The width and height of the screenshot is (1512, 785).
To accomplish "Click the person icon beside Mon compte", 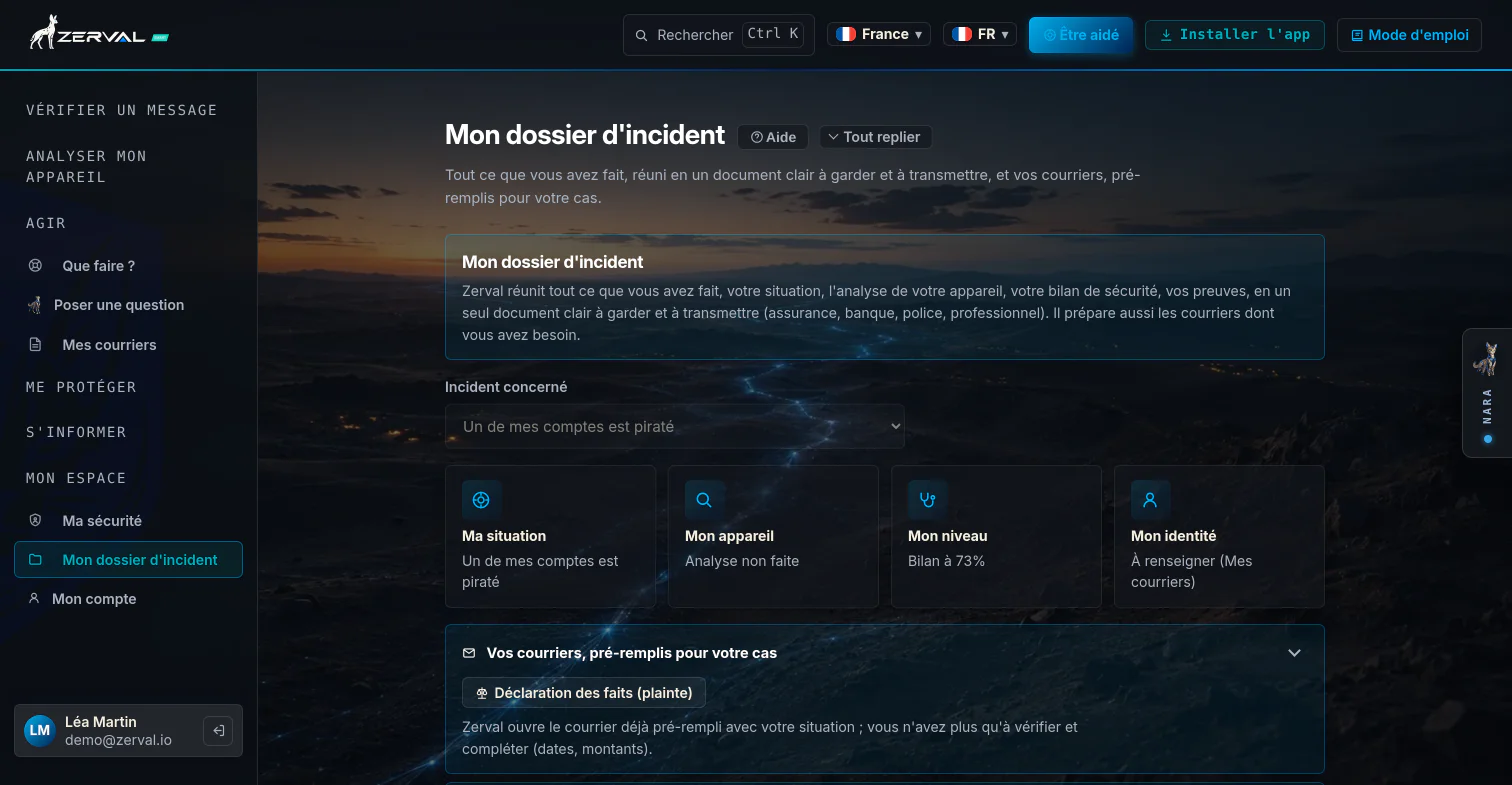I will 33,599.
